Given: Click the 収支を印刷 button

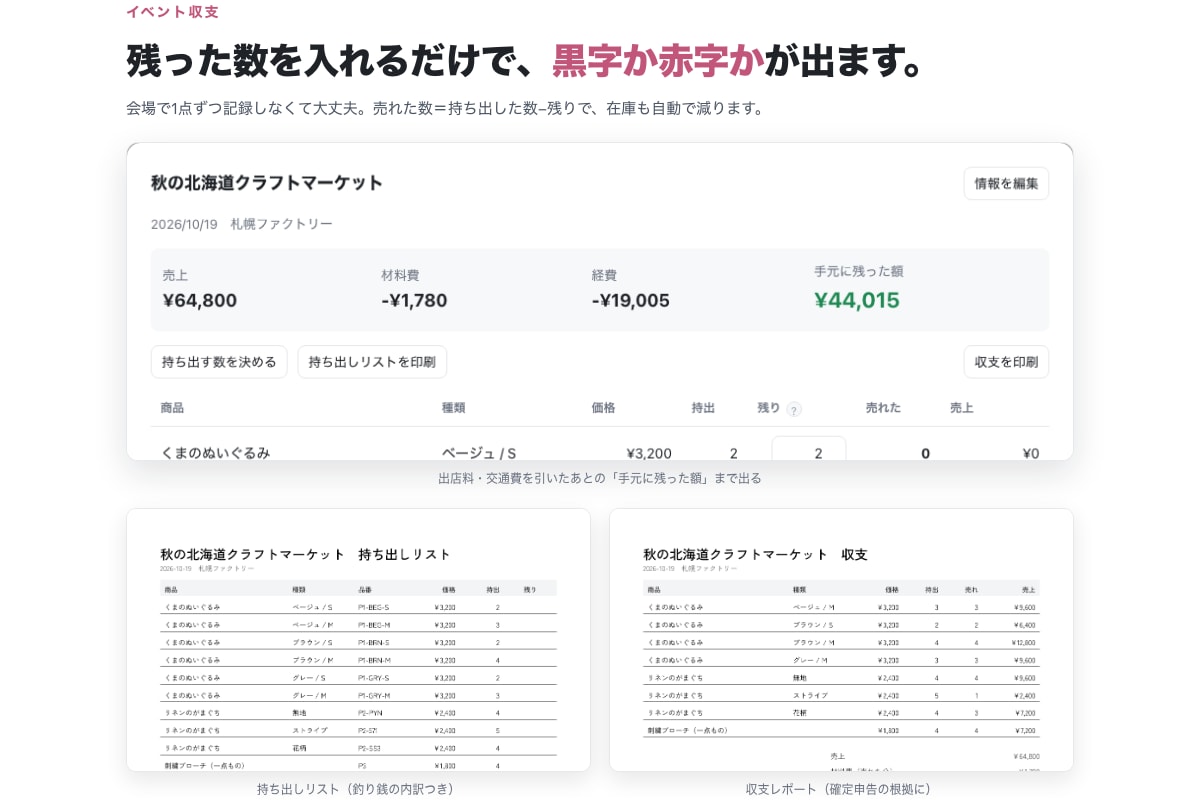Looking at the screenshot, I should coord(1006,362).
